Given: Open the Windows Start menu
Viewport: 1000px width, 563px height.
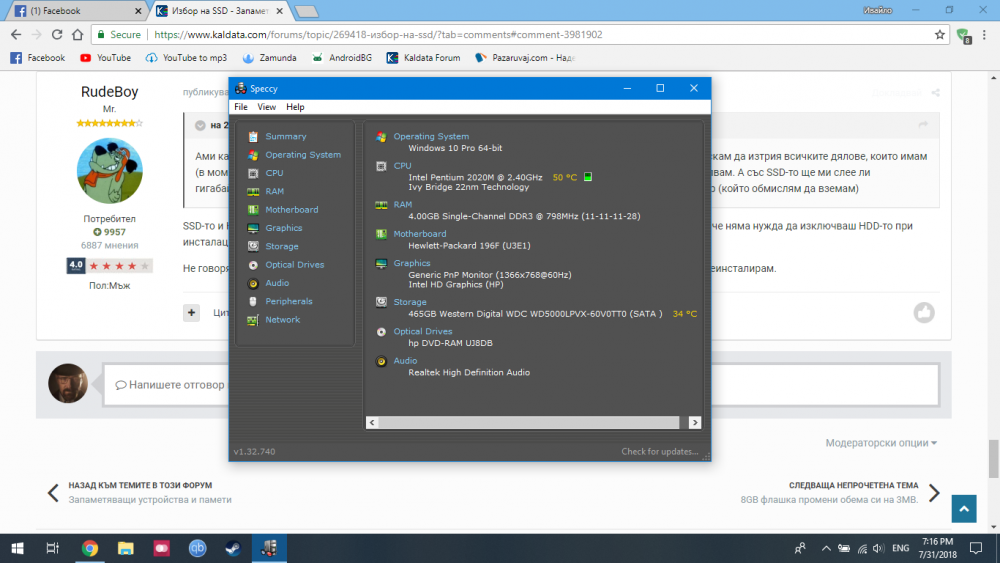Looking at the screenshot, I should [17, 548].
